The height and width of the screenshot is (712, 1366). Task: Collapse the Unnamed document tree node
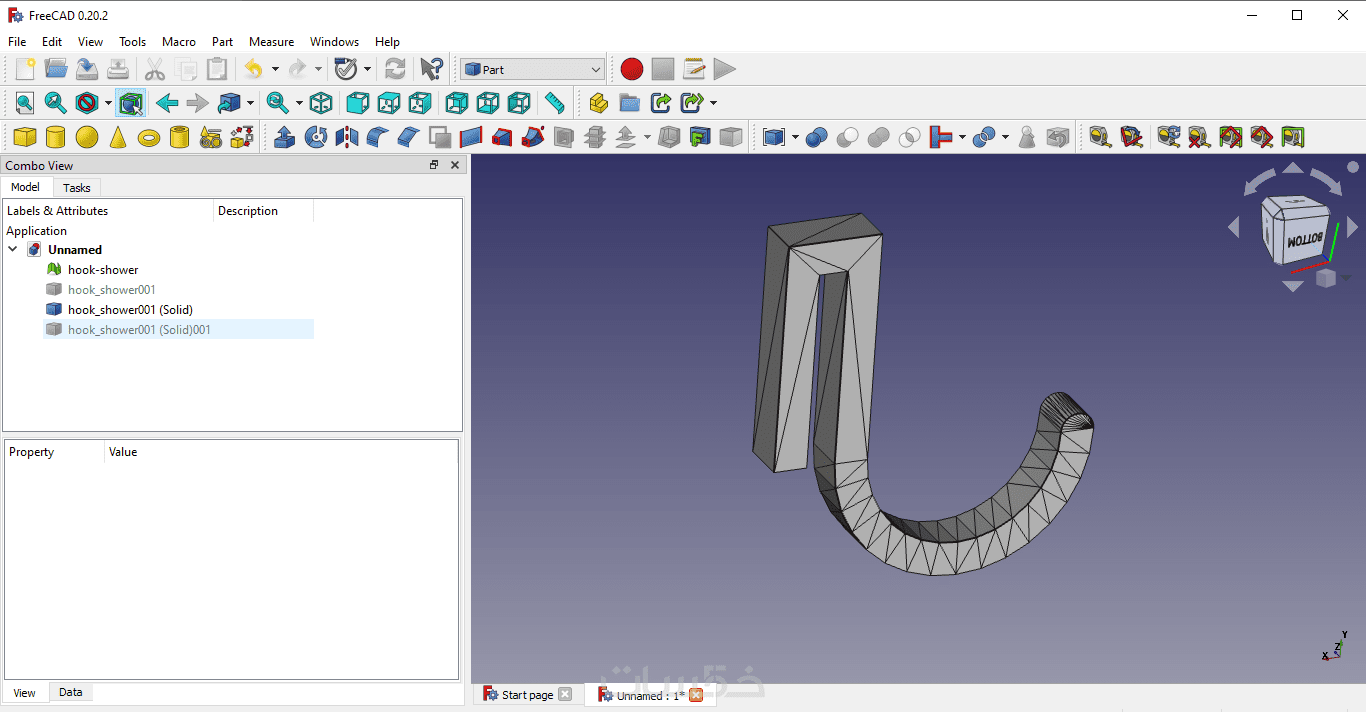tap(13, 250)
